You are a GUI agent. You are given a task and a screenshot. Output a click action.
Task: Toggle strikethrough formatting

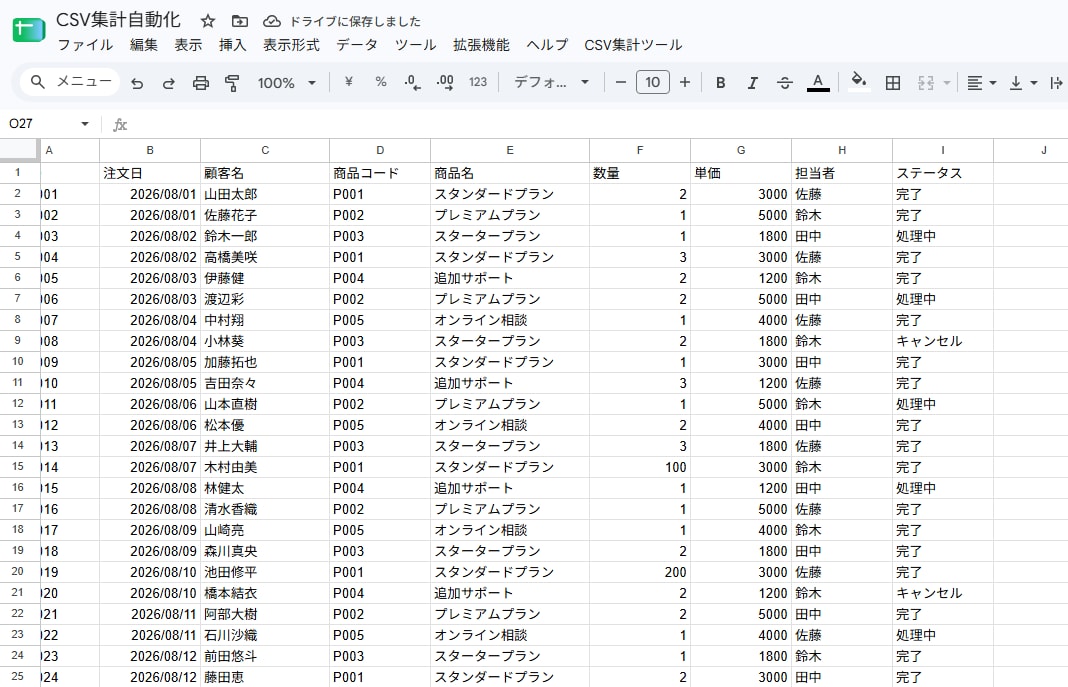[x=785, y=83]
